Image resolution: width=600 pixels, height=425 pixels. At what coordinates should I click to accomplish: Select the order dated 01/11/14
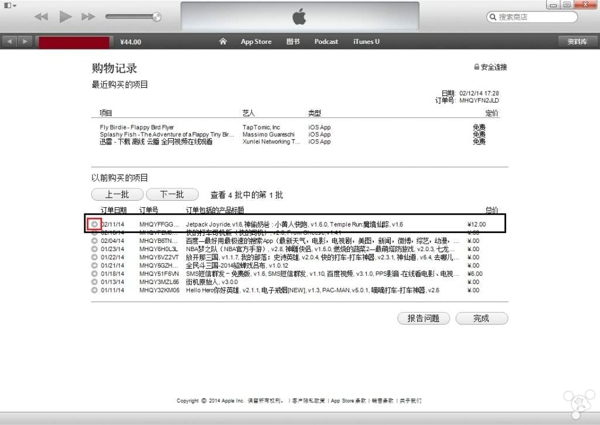[x=94, y=290]
